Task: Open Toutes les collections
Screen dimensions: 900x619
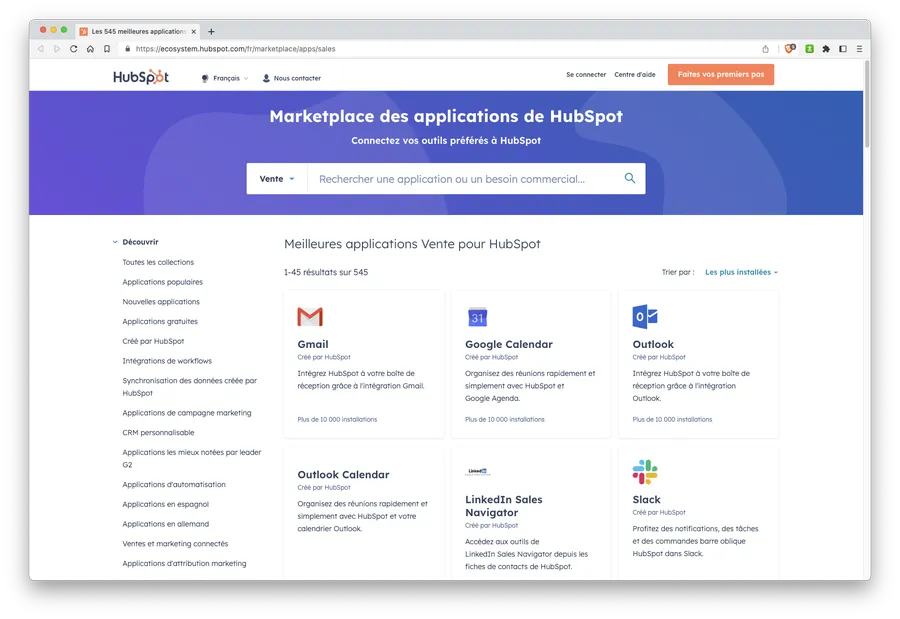Action: 158,262
